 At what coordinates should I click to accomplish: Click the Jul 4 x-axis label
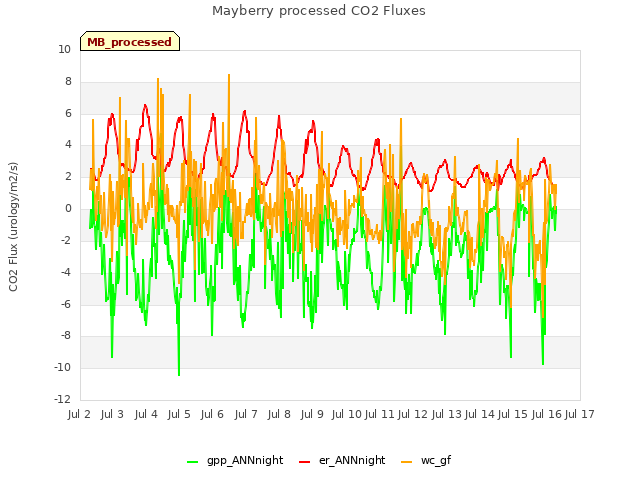click(x=146, y=414)
